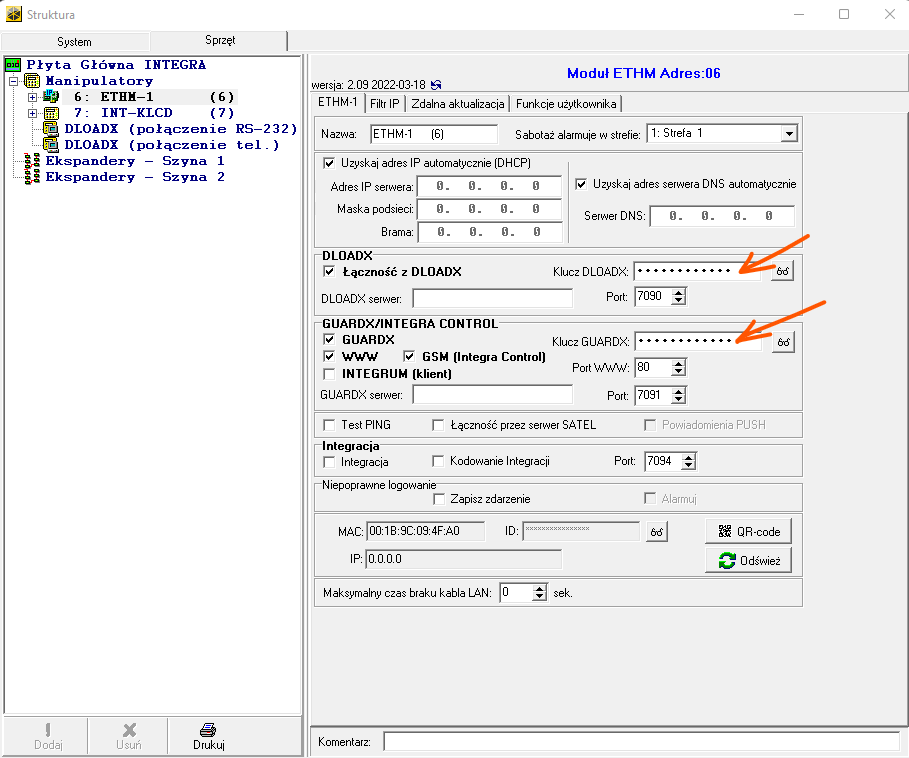
Task: Click the Drukuj printer button
Action: 208,736
